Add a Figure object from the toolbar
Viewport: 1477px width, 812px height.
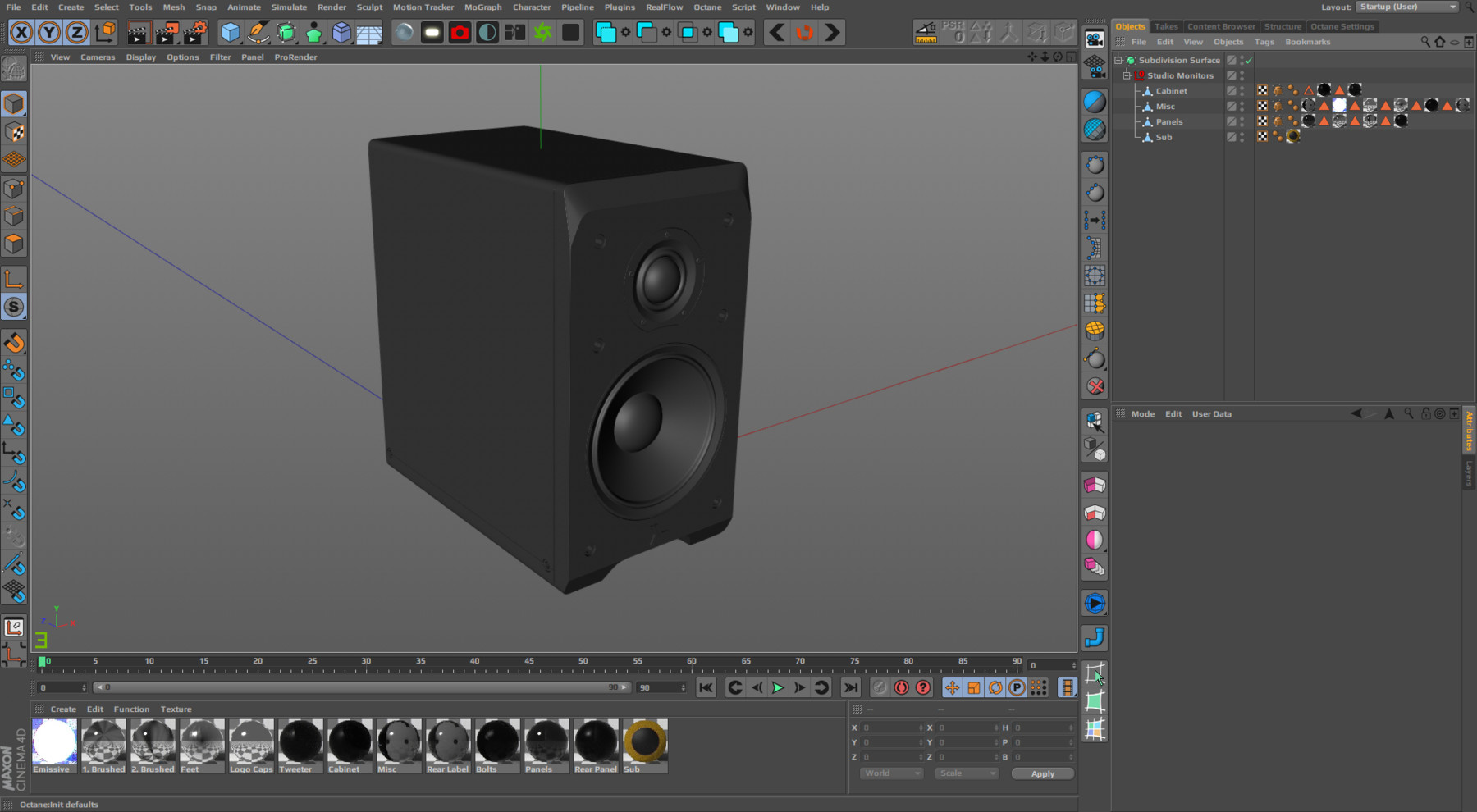point(314,32)
